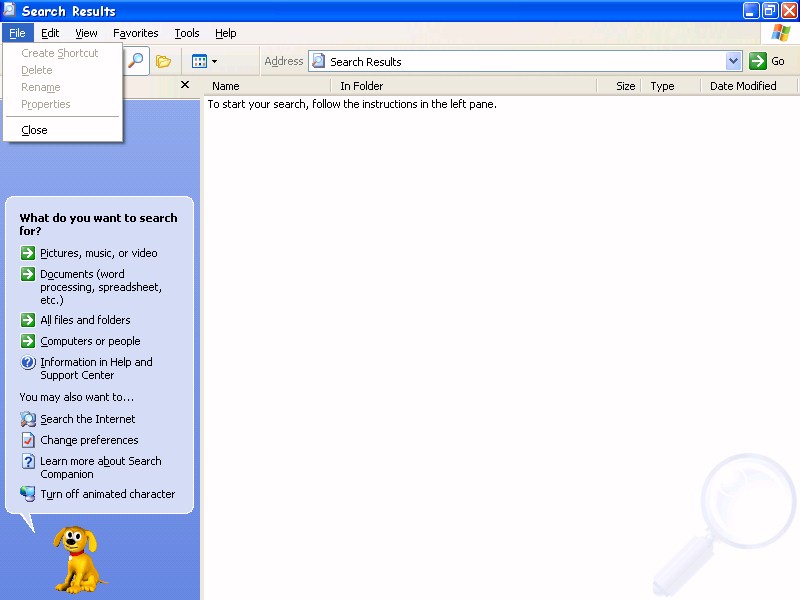Minimize the Search Results window

coord(751,10)
